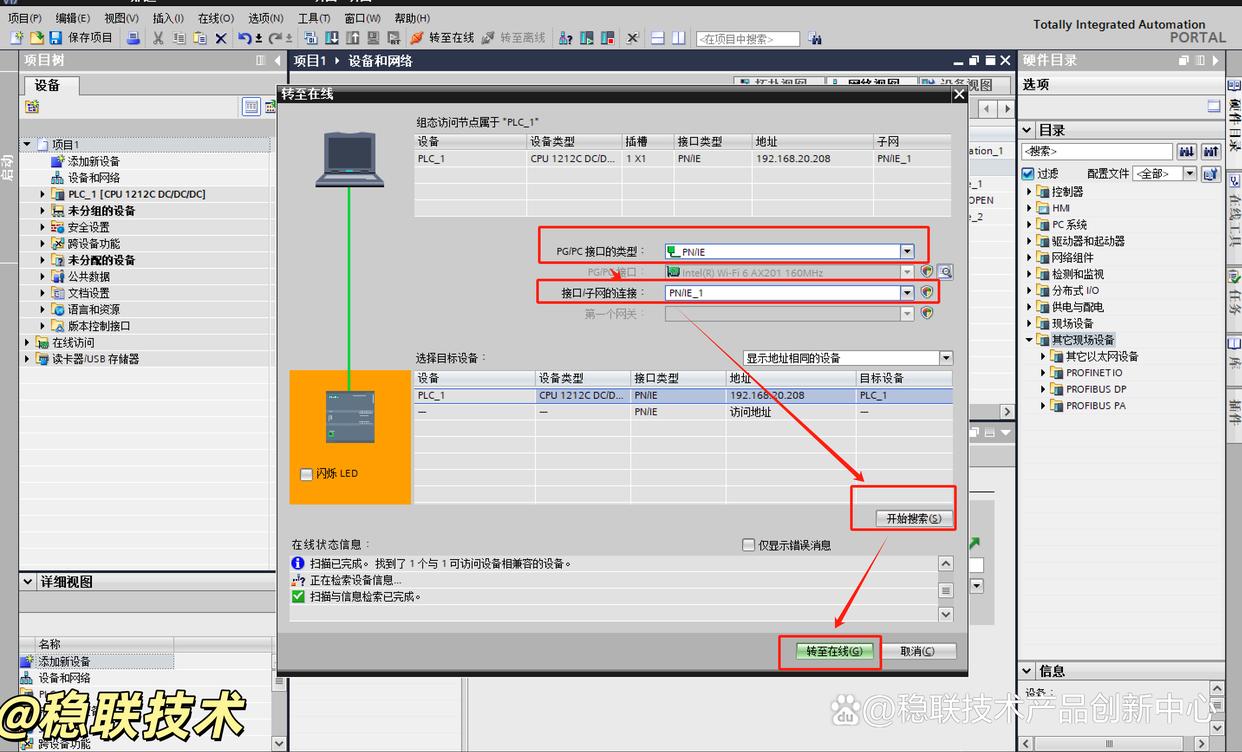Click the delete X toolbar icon
The width and height of the screenshot is (1242, 752).
pyautogui.click(x=221, y=38)
